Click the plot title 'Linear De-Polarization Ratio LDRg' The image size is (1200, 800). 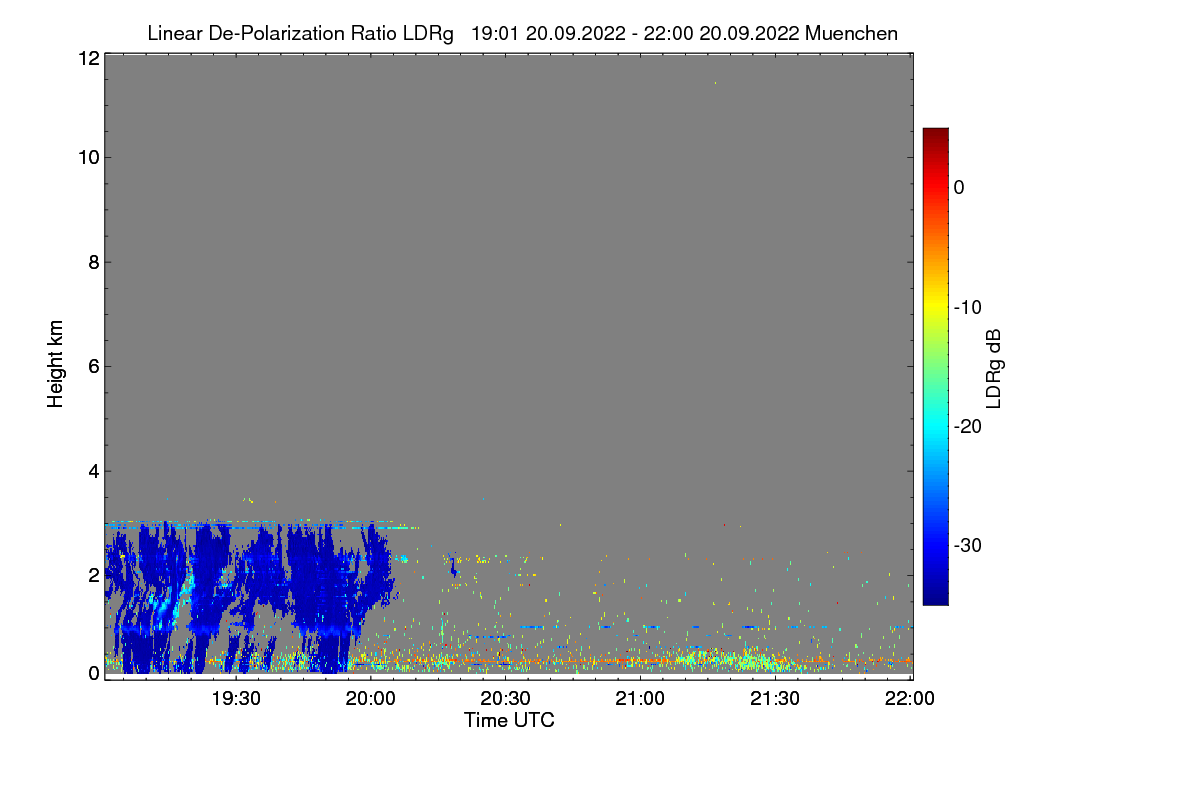(300, 33)
